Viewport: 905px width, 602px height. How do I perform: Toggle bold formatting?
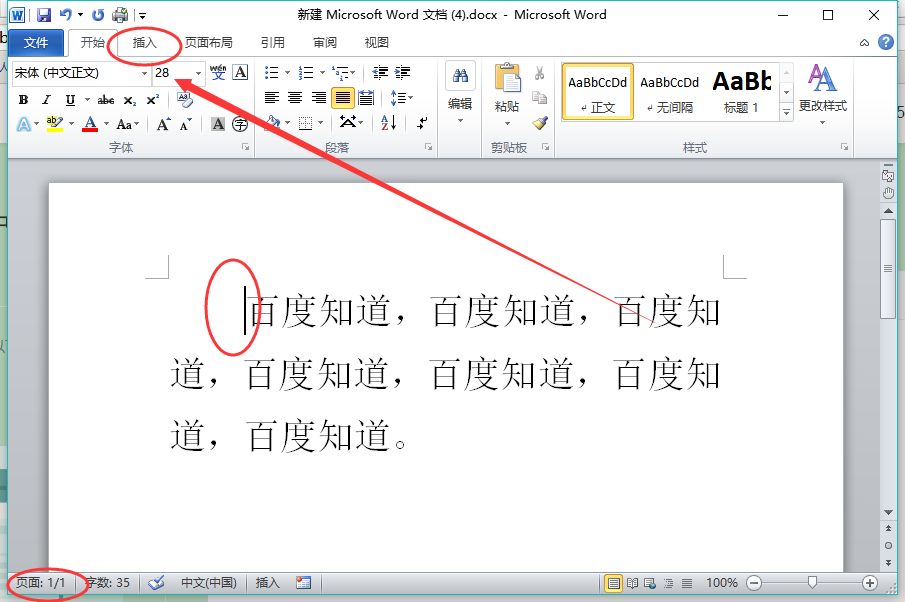tap(24, 100)
